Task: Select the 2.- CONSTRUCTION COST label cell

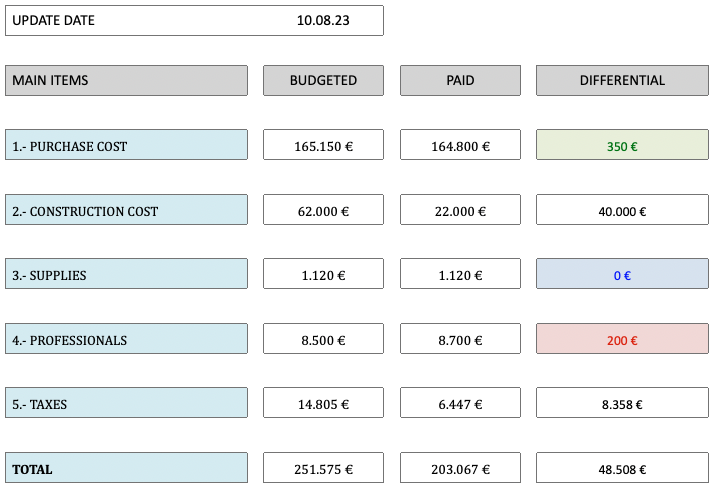Action: [126, 211]
